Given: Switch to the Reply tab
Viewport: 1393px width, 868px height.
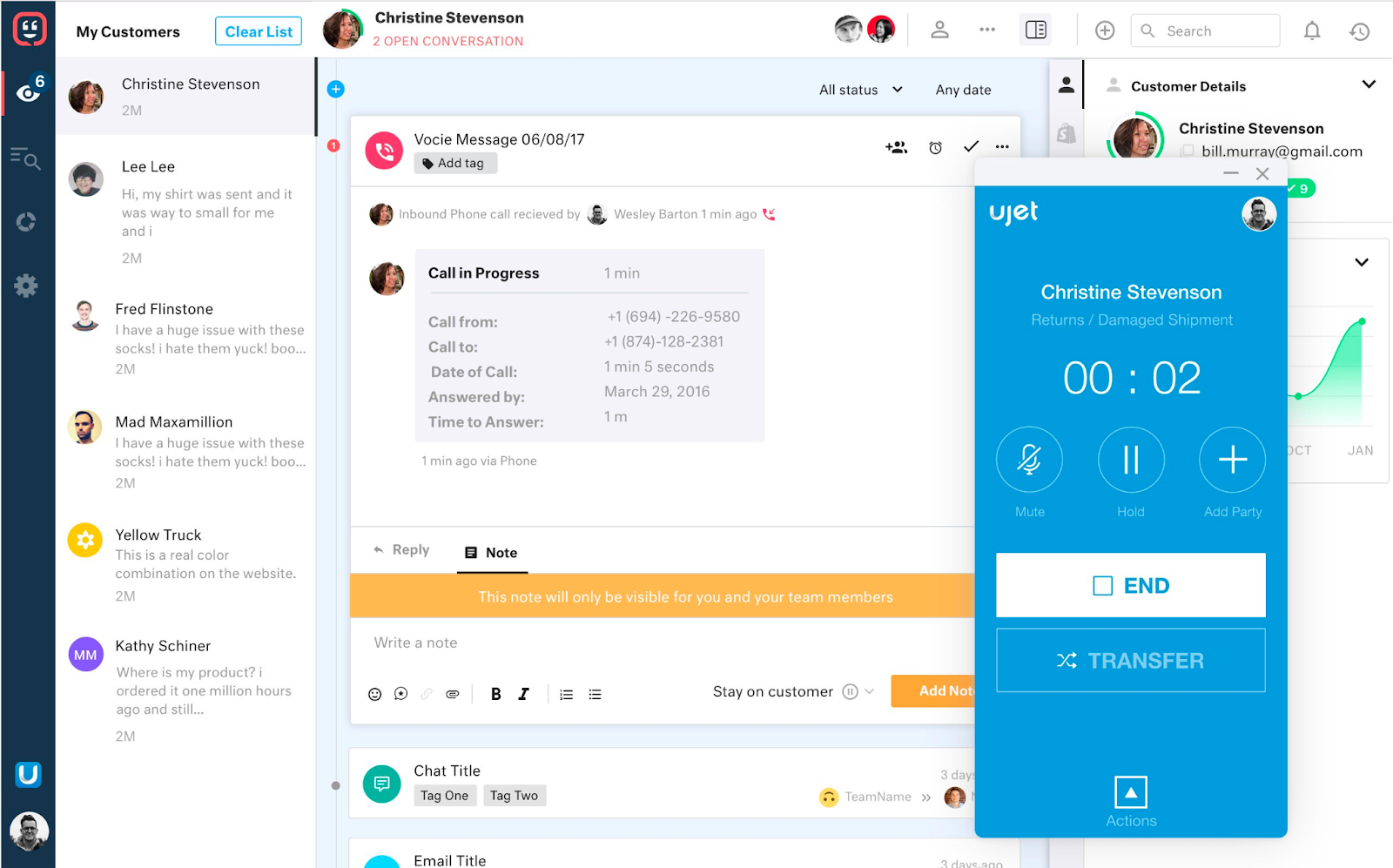Looking at the screenshot, I should 401,550.
